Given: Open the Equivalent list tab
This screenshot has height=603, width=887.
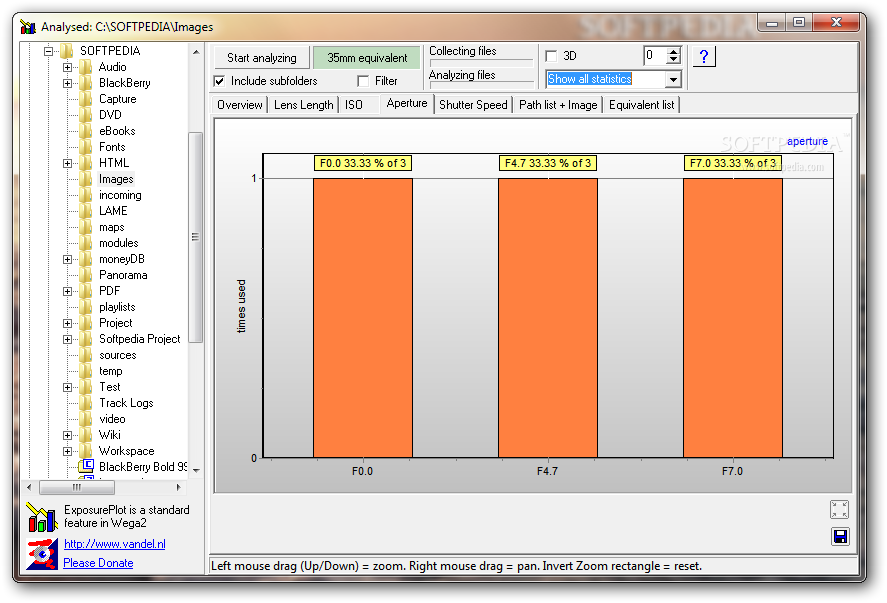Looking at the screenshot, I should click(641, 105).
